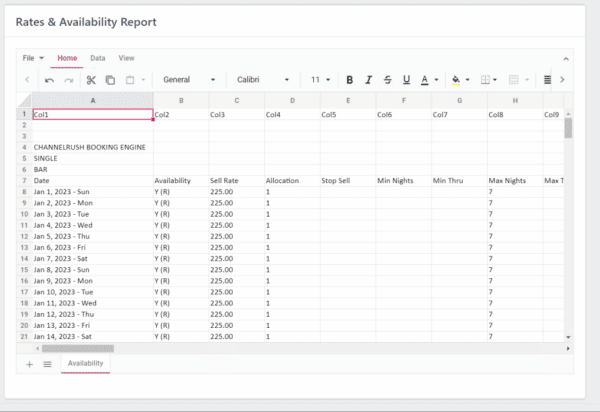Viewport: 600px width, 412px height.
Task: Toggle bold formatting
Action: 350,80
